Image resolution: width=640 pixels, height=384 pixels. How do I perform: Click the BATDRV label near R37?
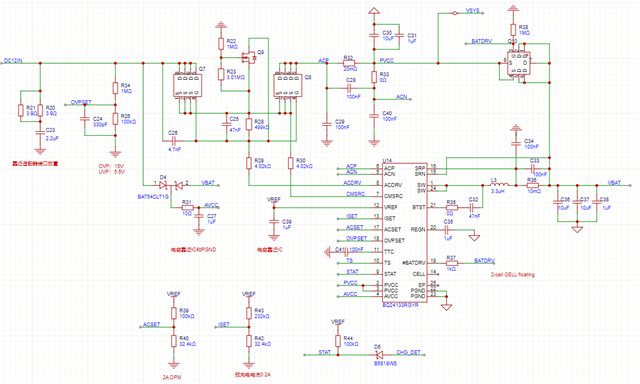tap(484, 260)
